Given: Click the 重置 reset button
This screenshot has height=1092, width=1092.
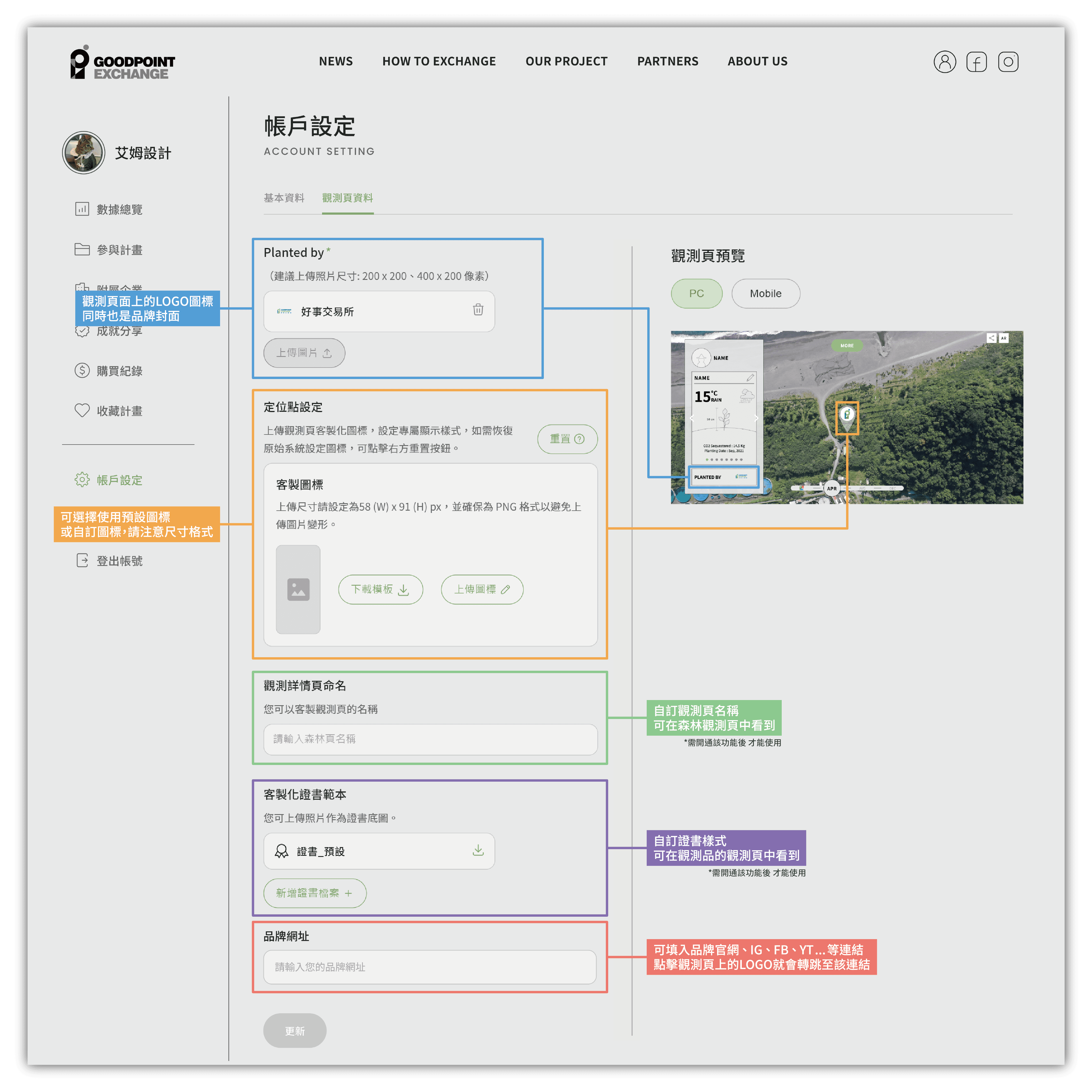Looking at the screenshot, I should pos(567,439).
